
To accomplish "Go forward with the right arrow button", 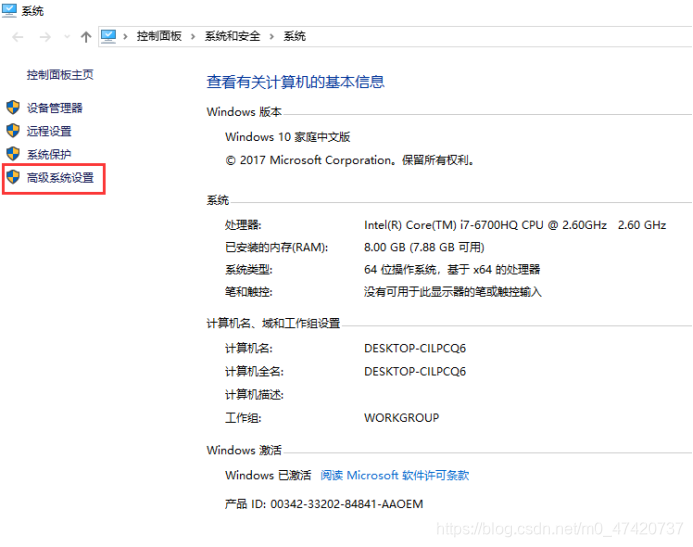I will point(45,37).
